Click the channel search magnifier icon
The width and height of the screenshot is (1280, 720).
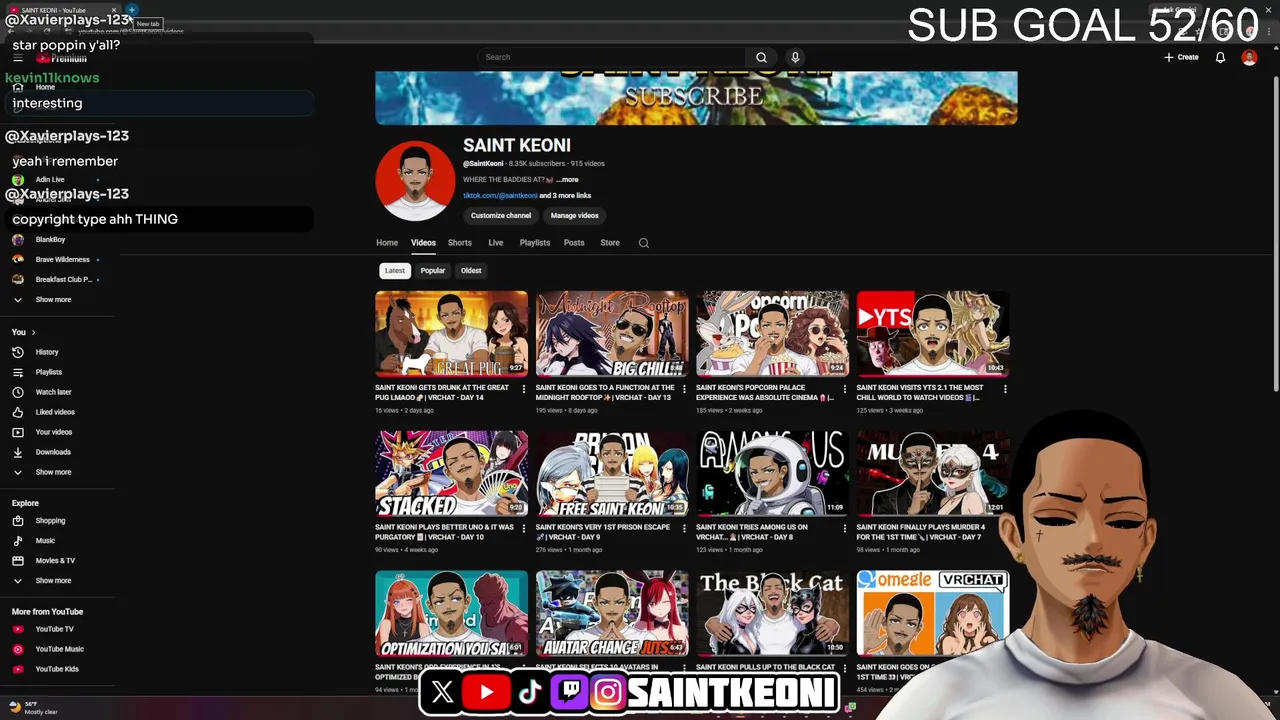[644, 243]
